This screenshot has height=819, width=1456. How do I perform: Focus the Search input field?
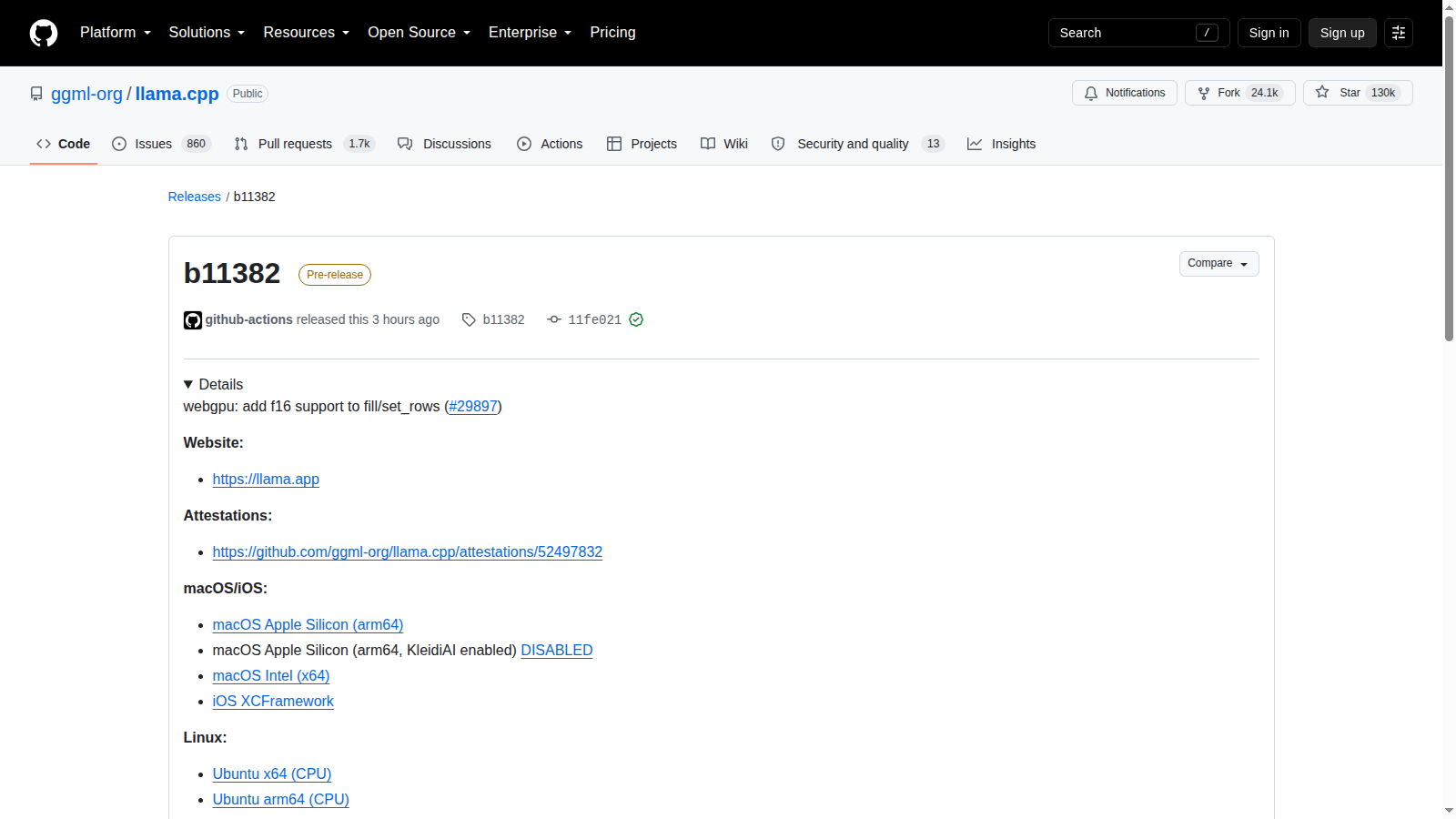[x=1138, y=33]
